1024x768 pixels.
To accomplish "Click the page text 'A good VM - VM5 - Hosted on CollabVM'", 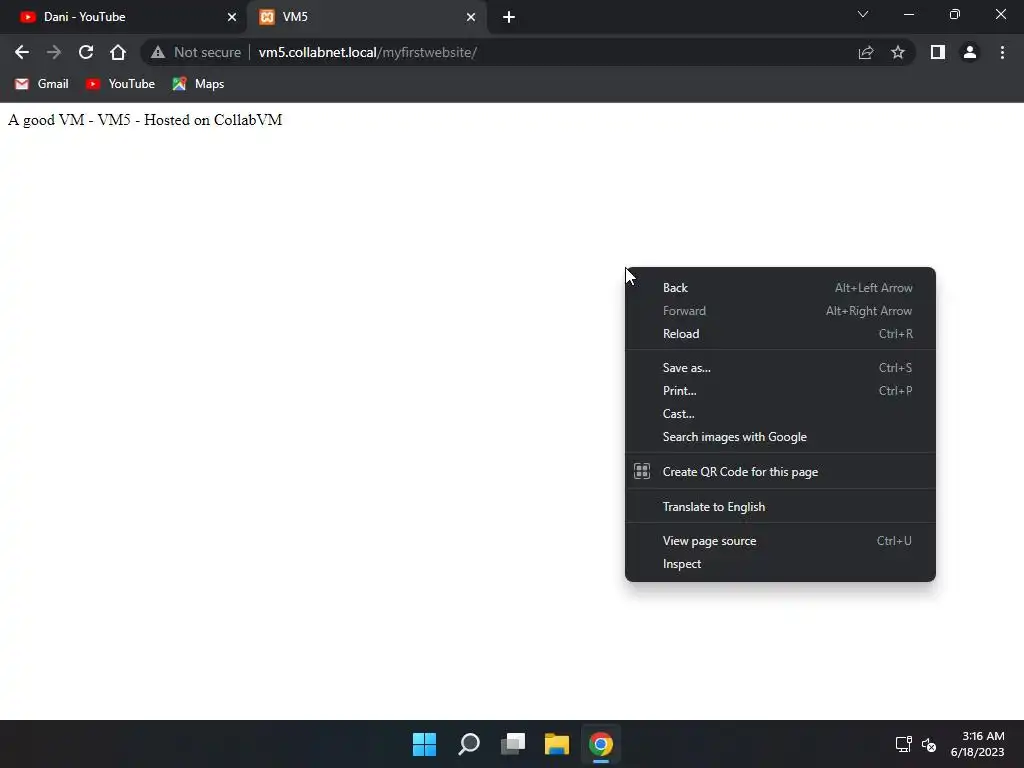I will pos(145,120).
